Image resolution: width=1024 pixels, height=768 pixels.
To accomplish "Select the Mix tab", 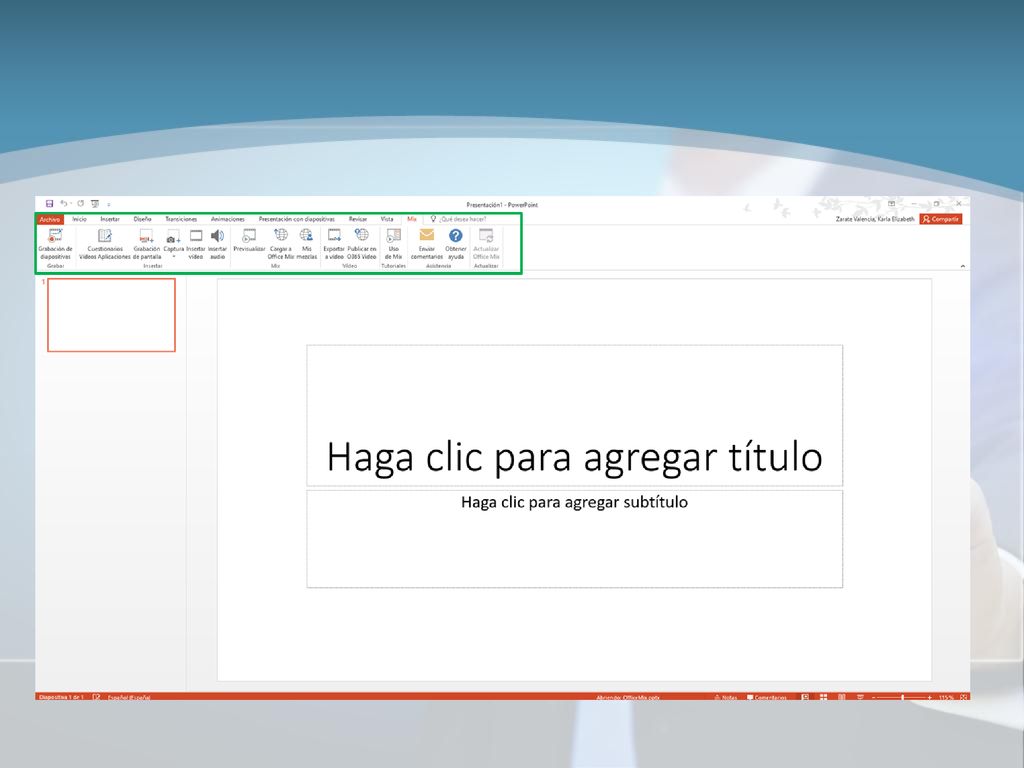I will 411,219.
